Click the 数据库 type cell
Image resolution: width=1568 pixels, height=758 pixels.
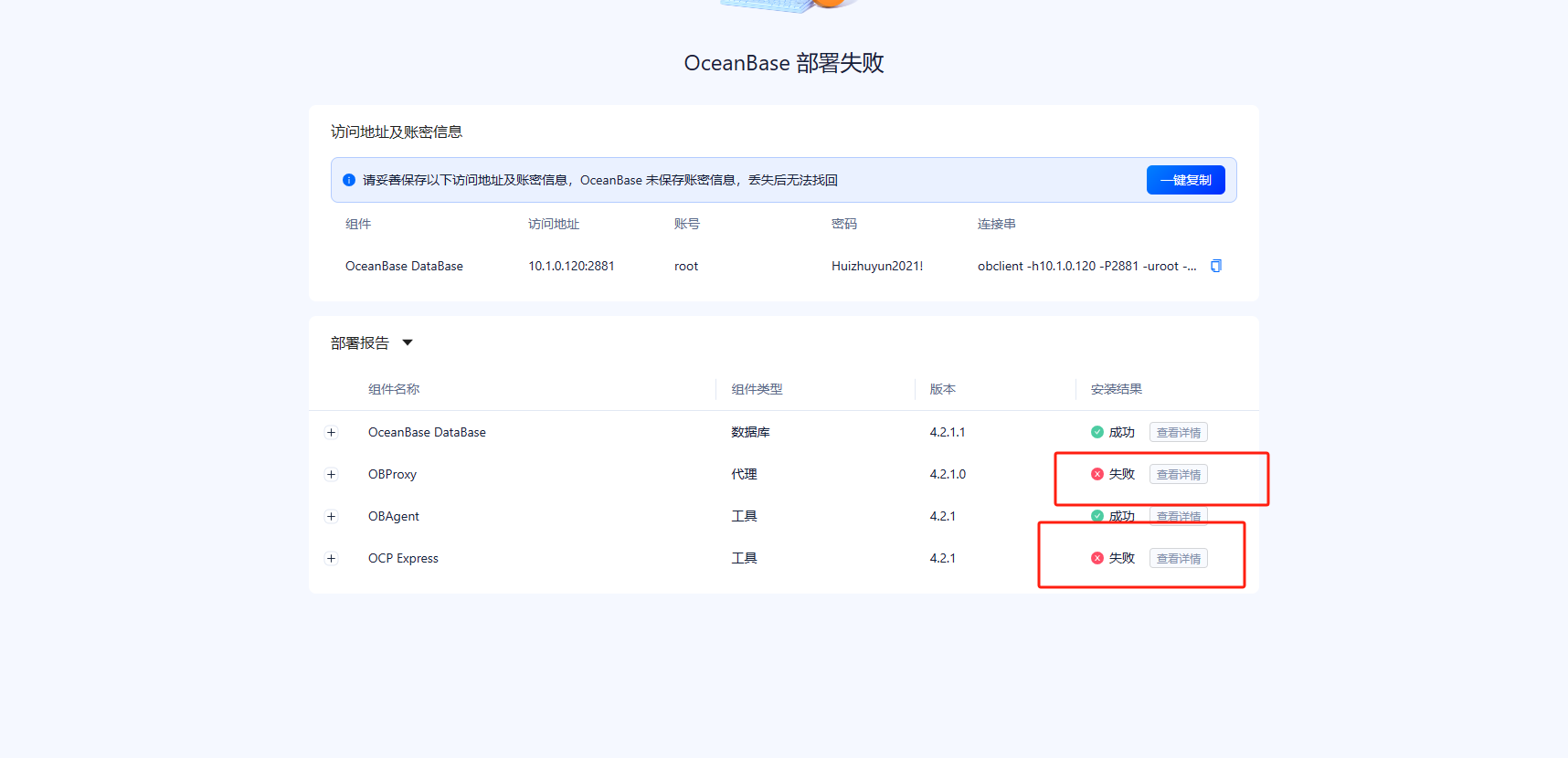tap(750, 432)
